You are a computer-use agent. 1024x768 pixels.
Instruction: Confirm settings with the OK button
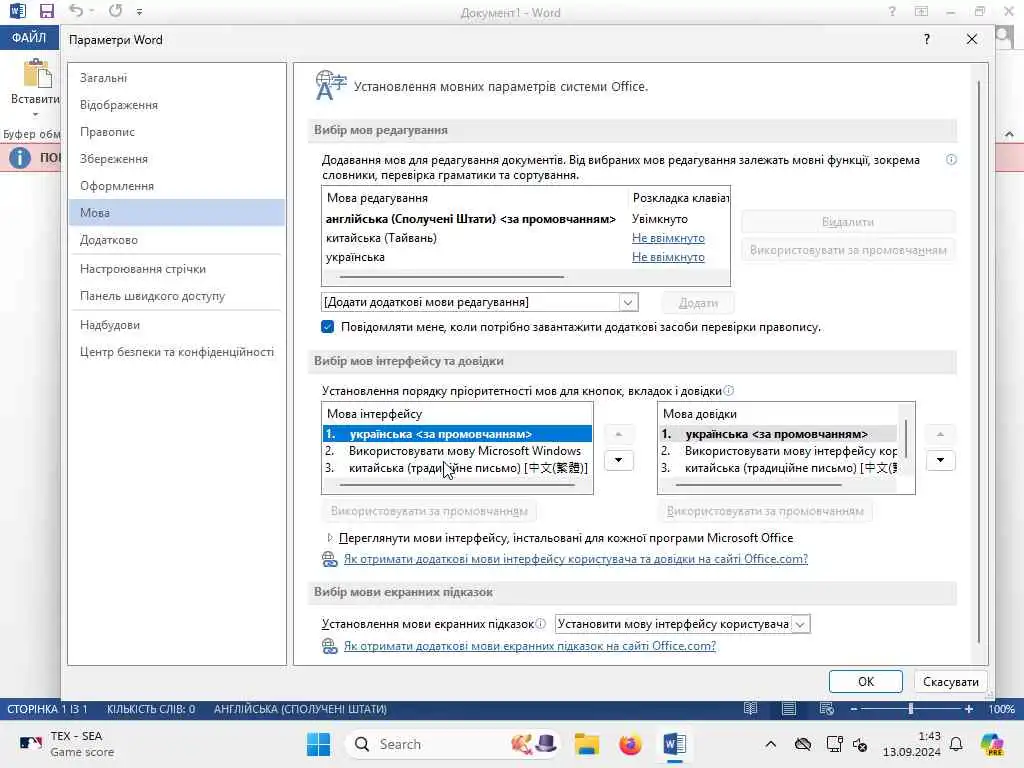tap(866, 681)
